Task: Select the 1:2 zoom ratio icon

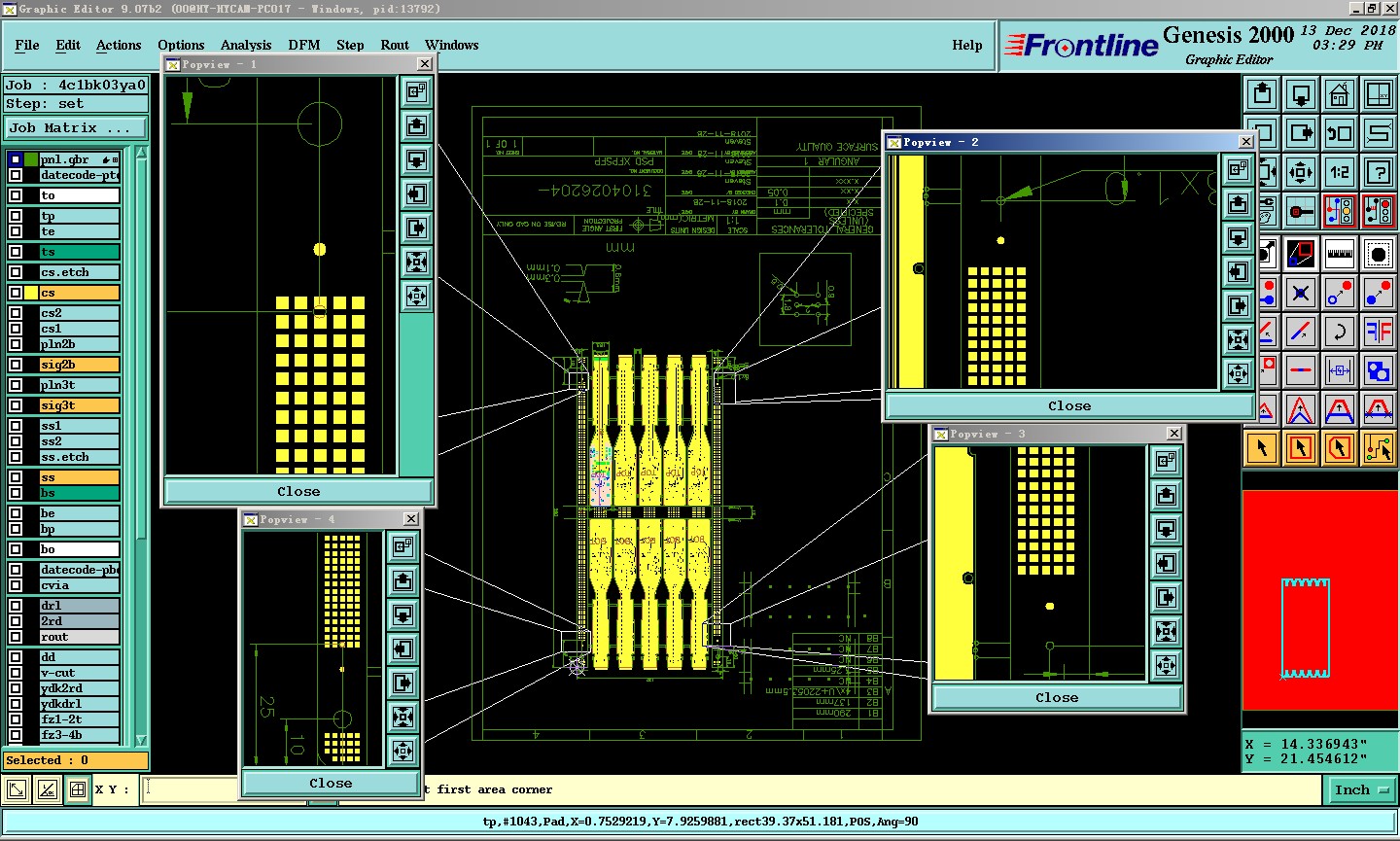Action: pyautogui.click(x=1339, y=172)
